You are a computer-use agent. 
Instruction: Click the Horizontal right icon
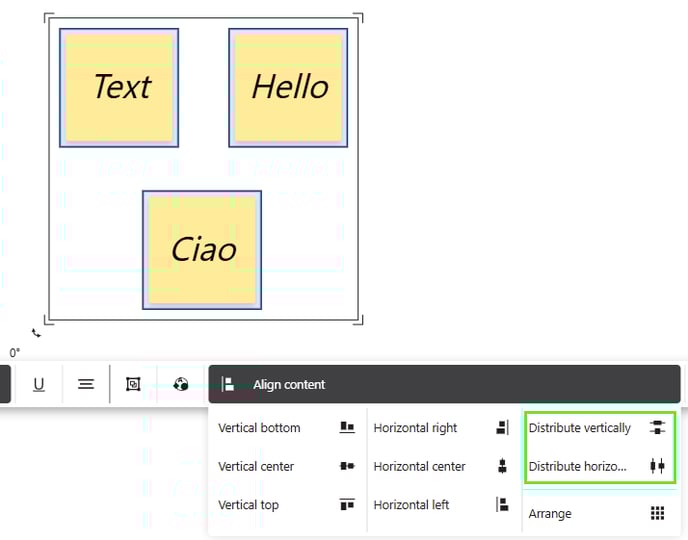coord(502,427)
